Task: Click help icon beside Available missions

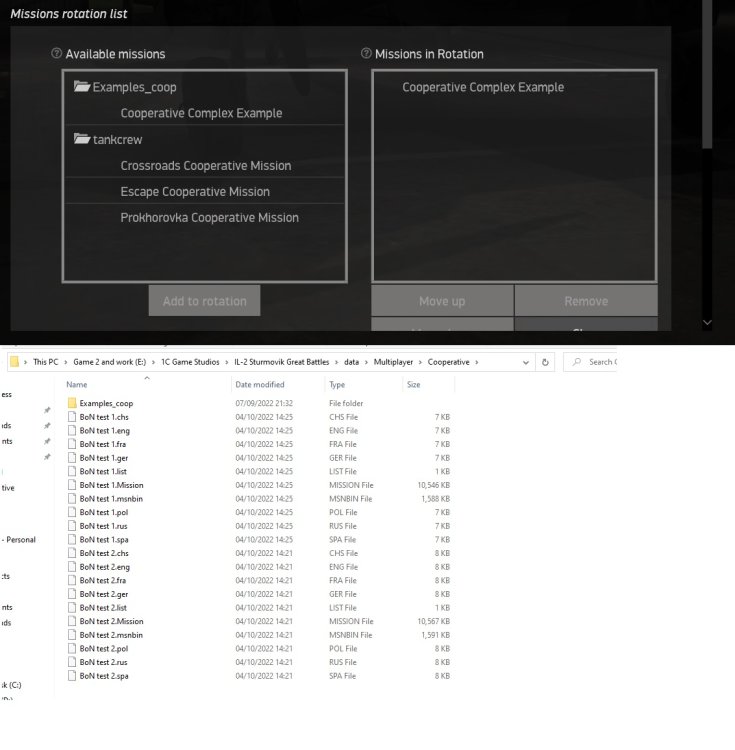Action: coord(57,54)
